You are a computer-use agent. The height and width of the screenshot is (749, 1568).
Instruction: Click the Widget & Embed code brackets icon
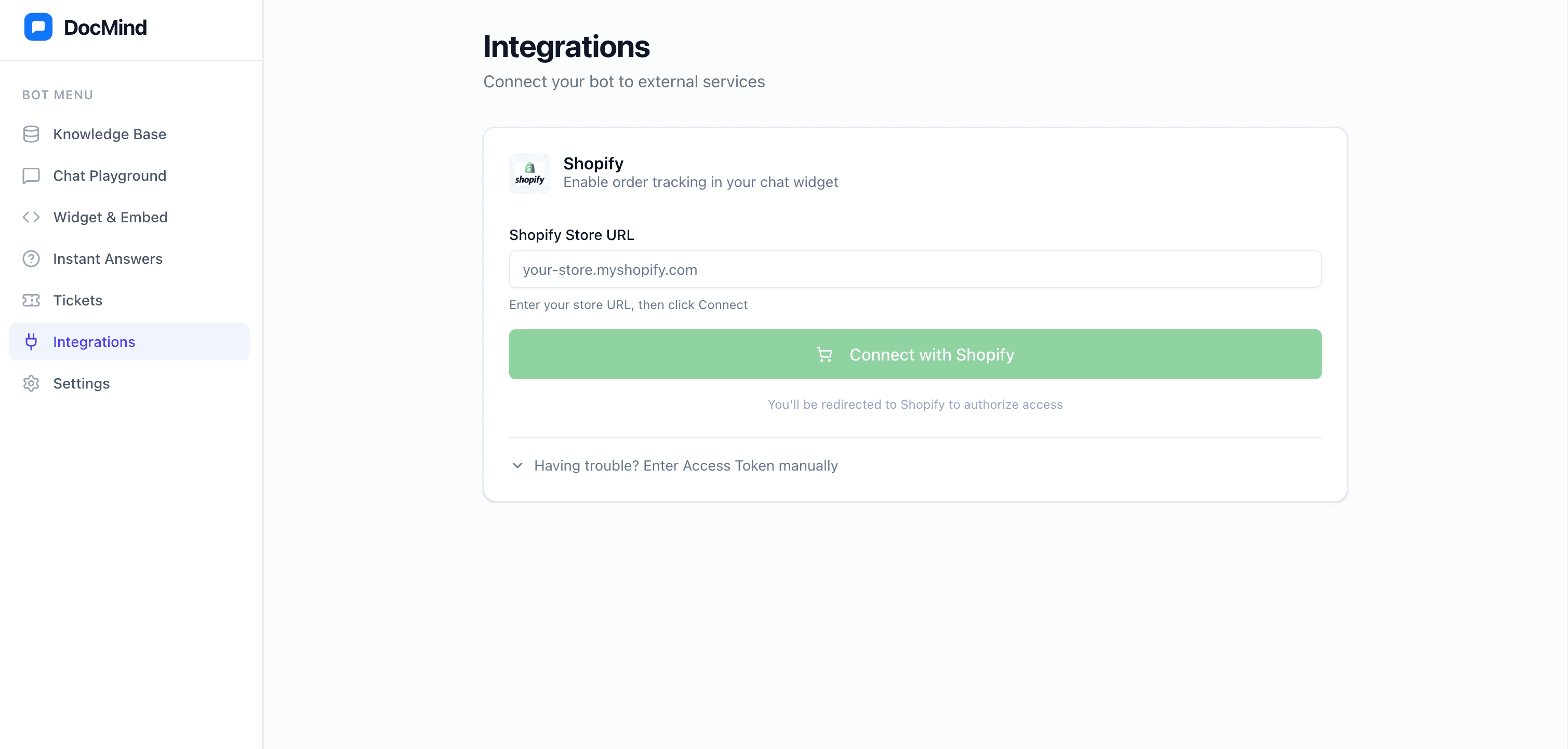31,217
